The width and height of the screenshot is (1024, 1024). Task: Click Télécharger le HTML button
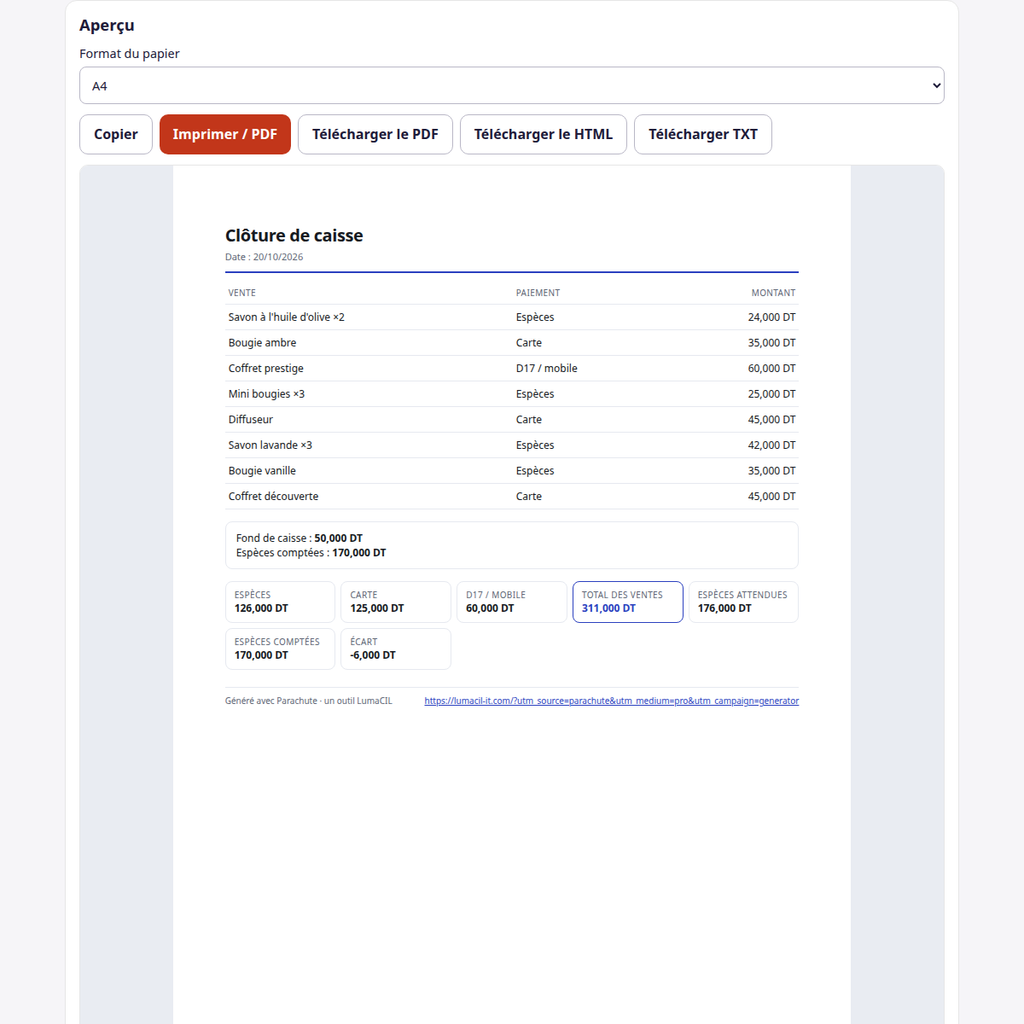click(543, 135)
